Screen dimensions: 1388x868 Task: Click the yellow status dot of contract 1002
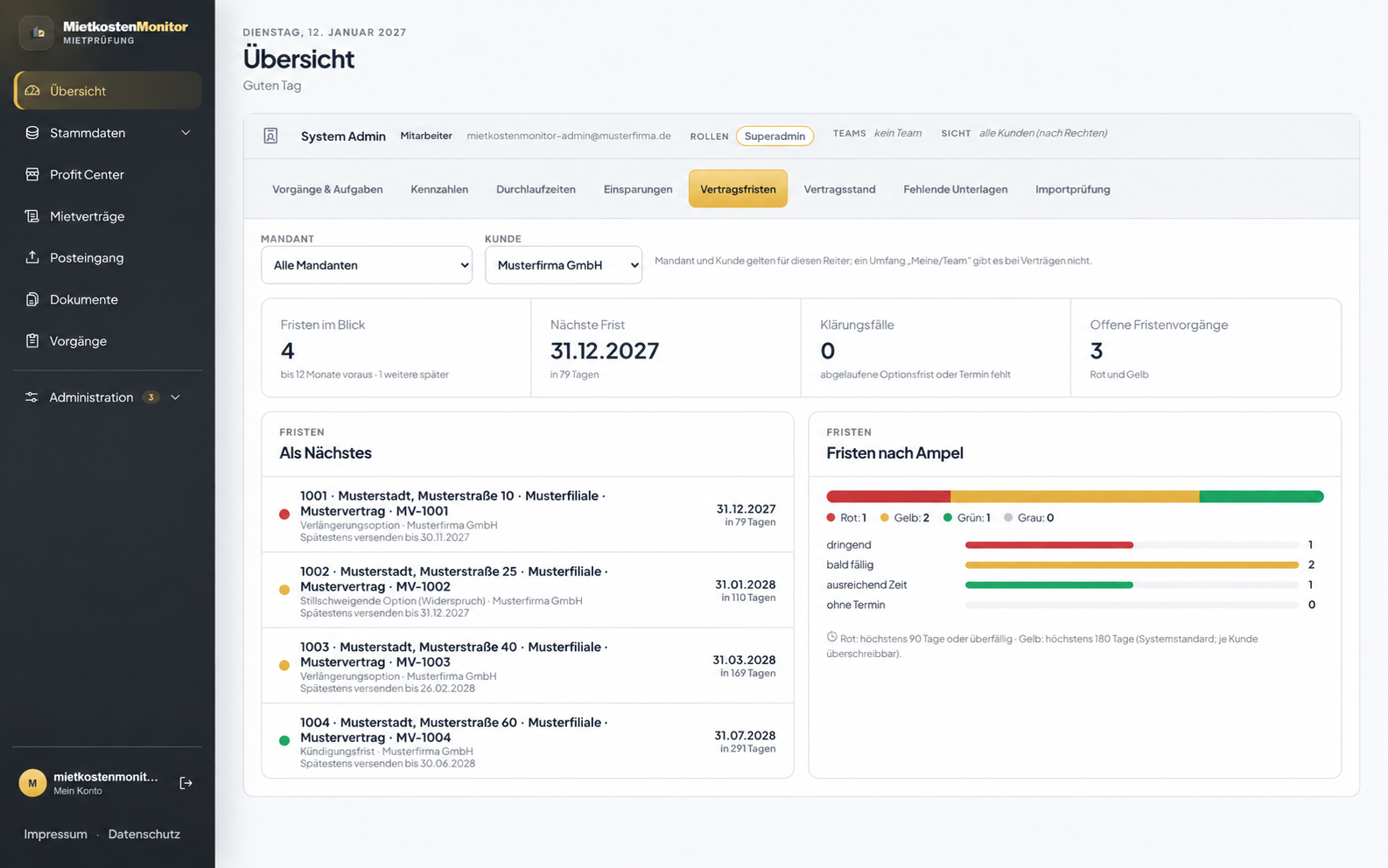(x=284, y=590)
